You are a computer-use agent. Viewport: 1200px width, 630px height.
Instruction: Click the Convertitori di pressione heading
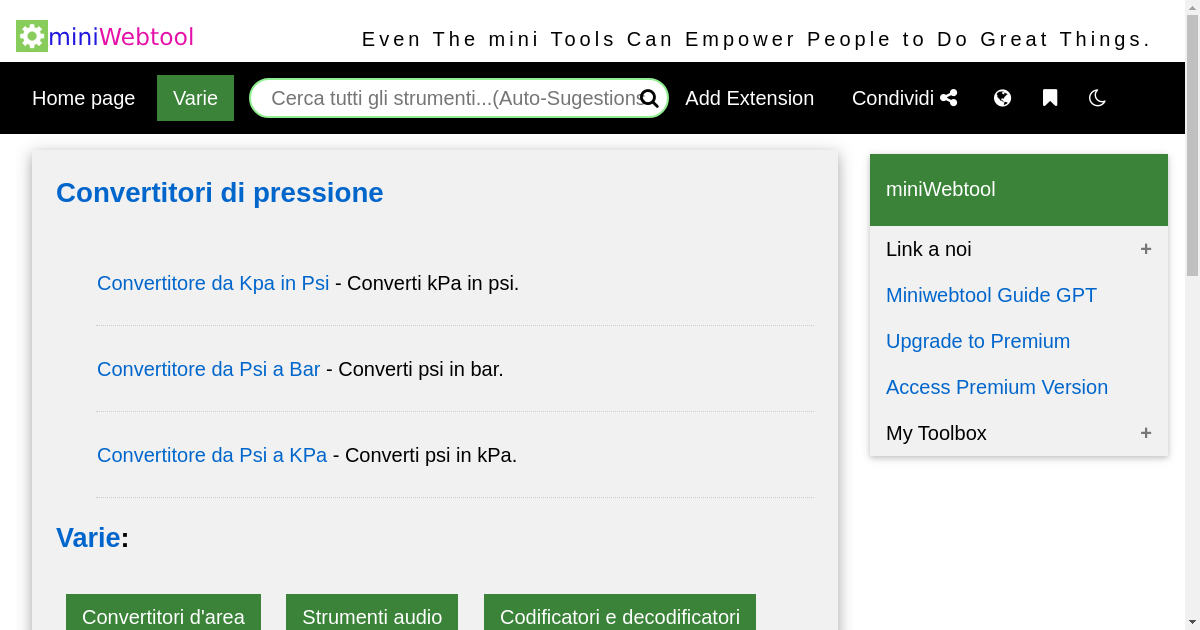click(220, 192)
